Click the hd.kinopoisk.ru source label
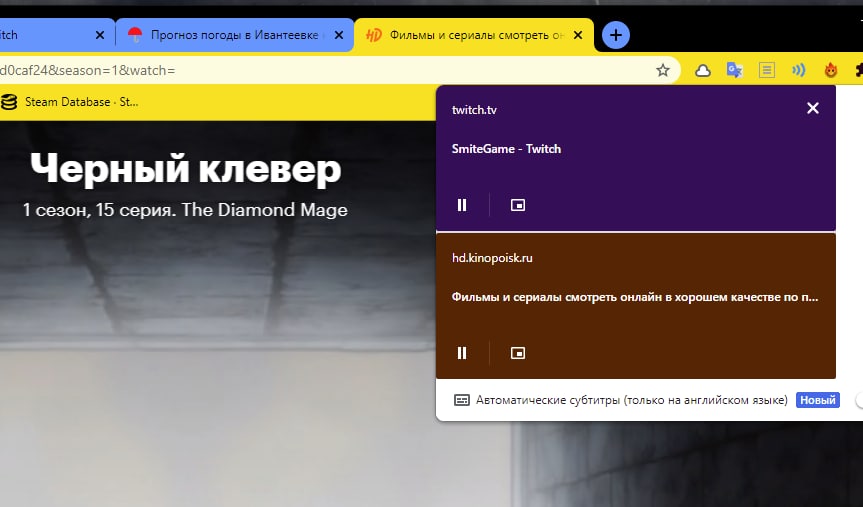Image resolution: width=863 pixels, height=507 pixels. click(492, 258)
